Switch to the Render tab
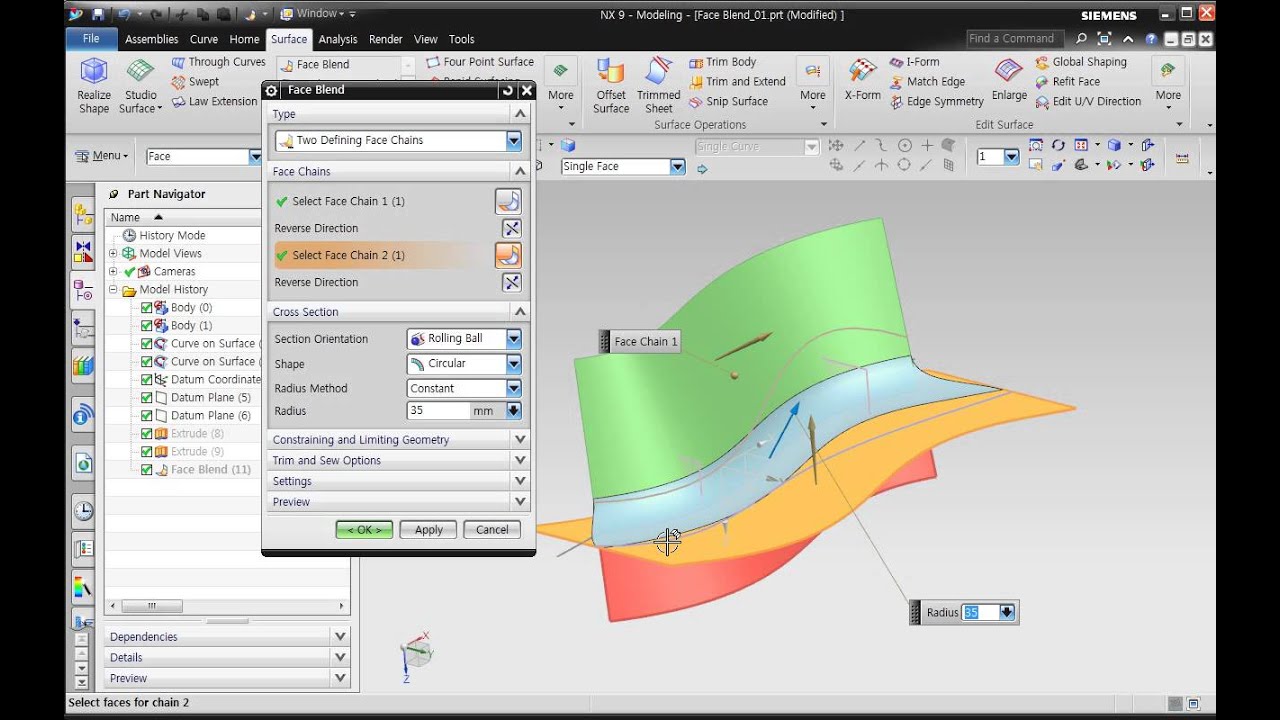The width and height of the screenshot is (1280, 720). [x=386, y=39]
